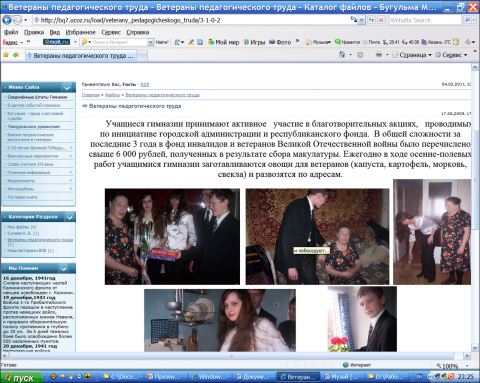
Task: Open the Избранное menu
Action: point(80,32)
